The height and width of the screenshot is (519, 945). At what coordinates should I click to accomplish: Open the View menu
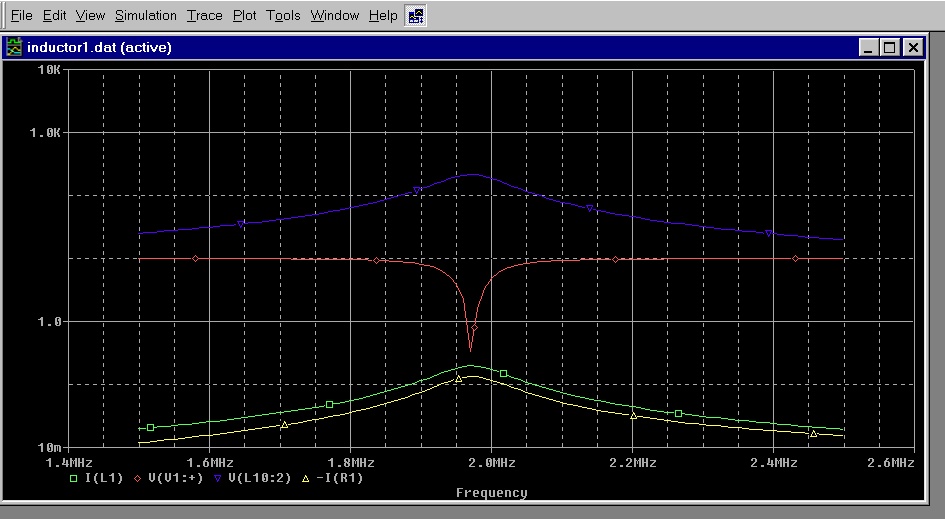(x=90, y=16)
